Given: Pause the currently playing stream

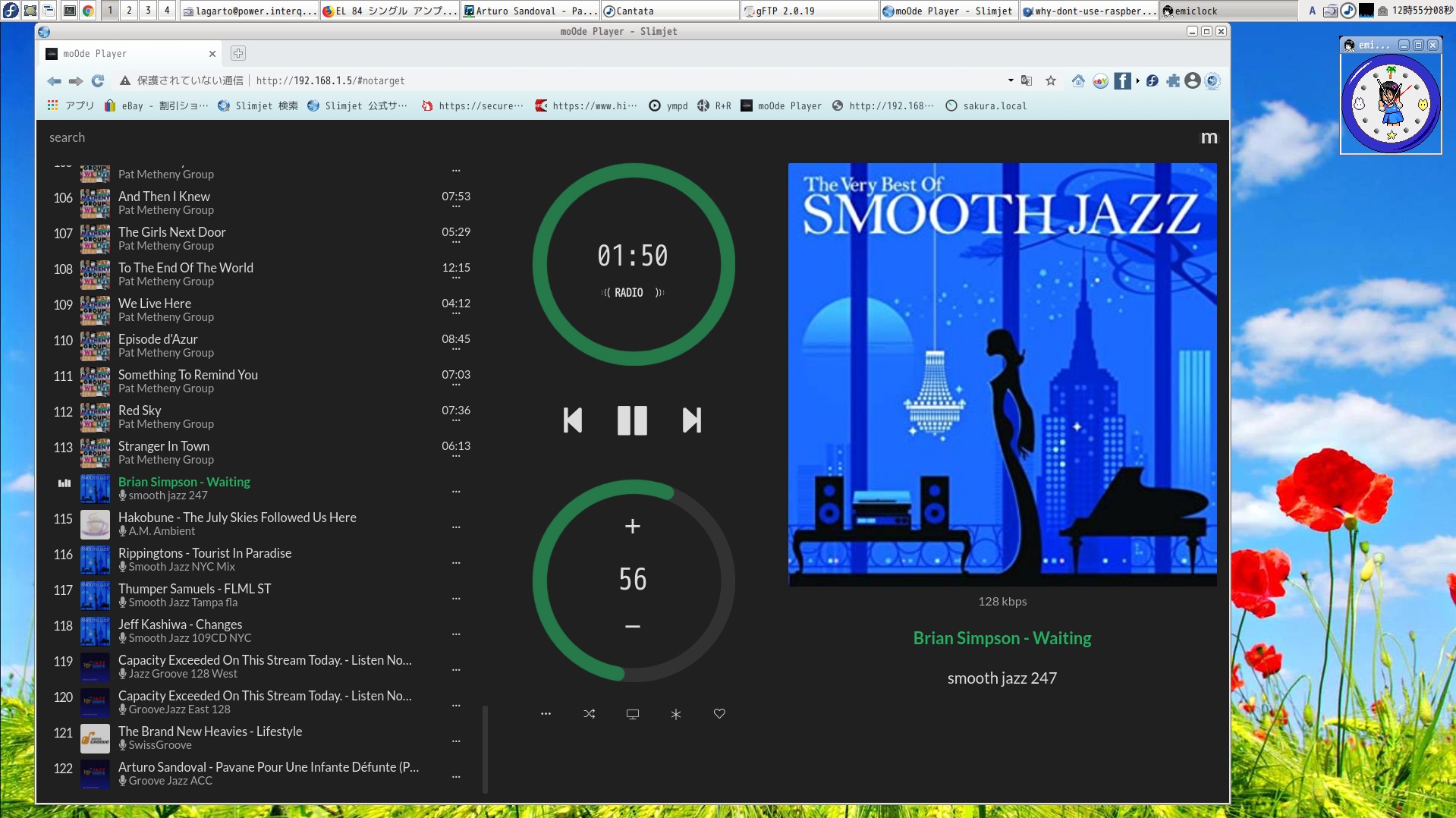Looking at the screenshot, I should click(632, 420).
